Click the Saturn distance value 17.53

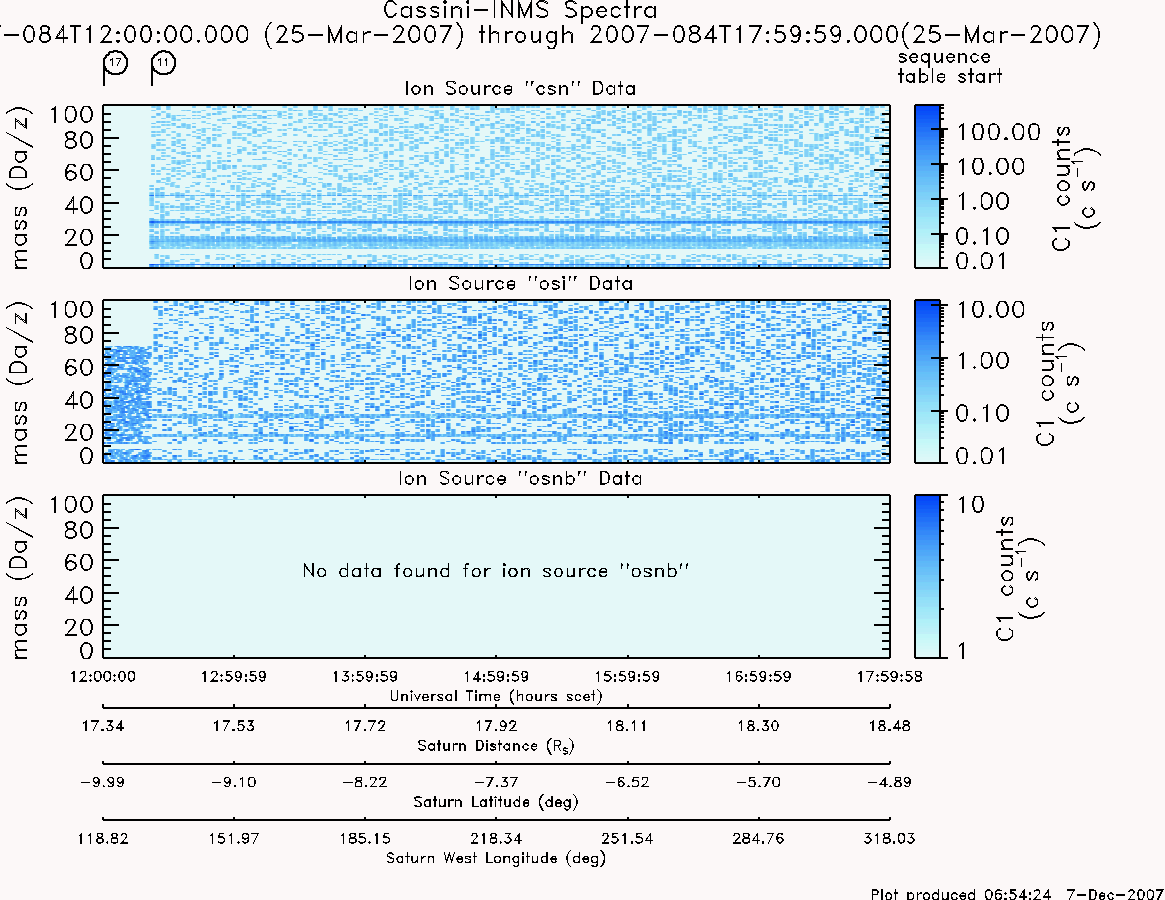point(234,726)
